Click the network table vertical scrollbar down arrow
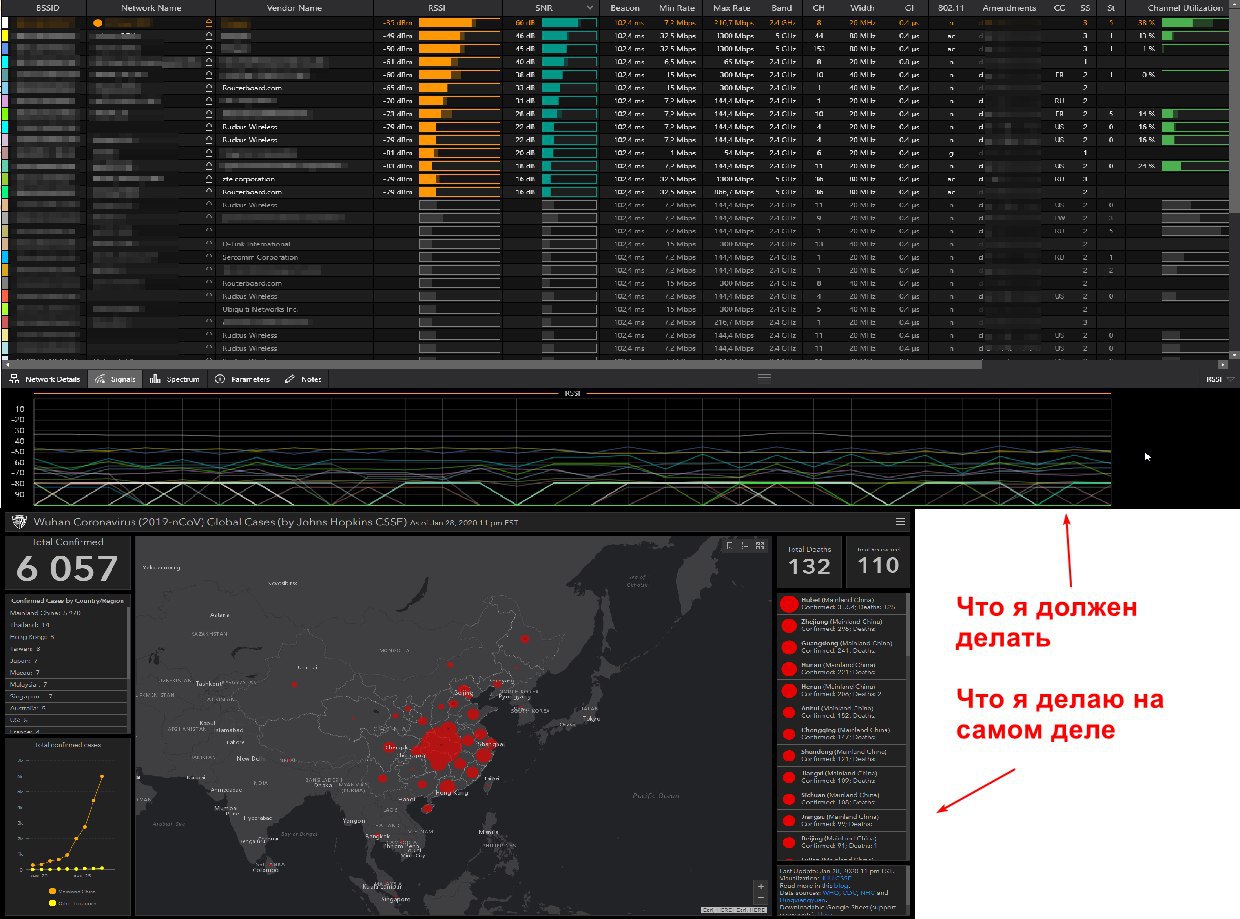The image size is (1240, 919). click(1234, 355)
